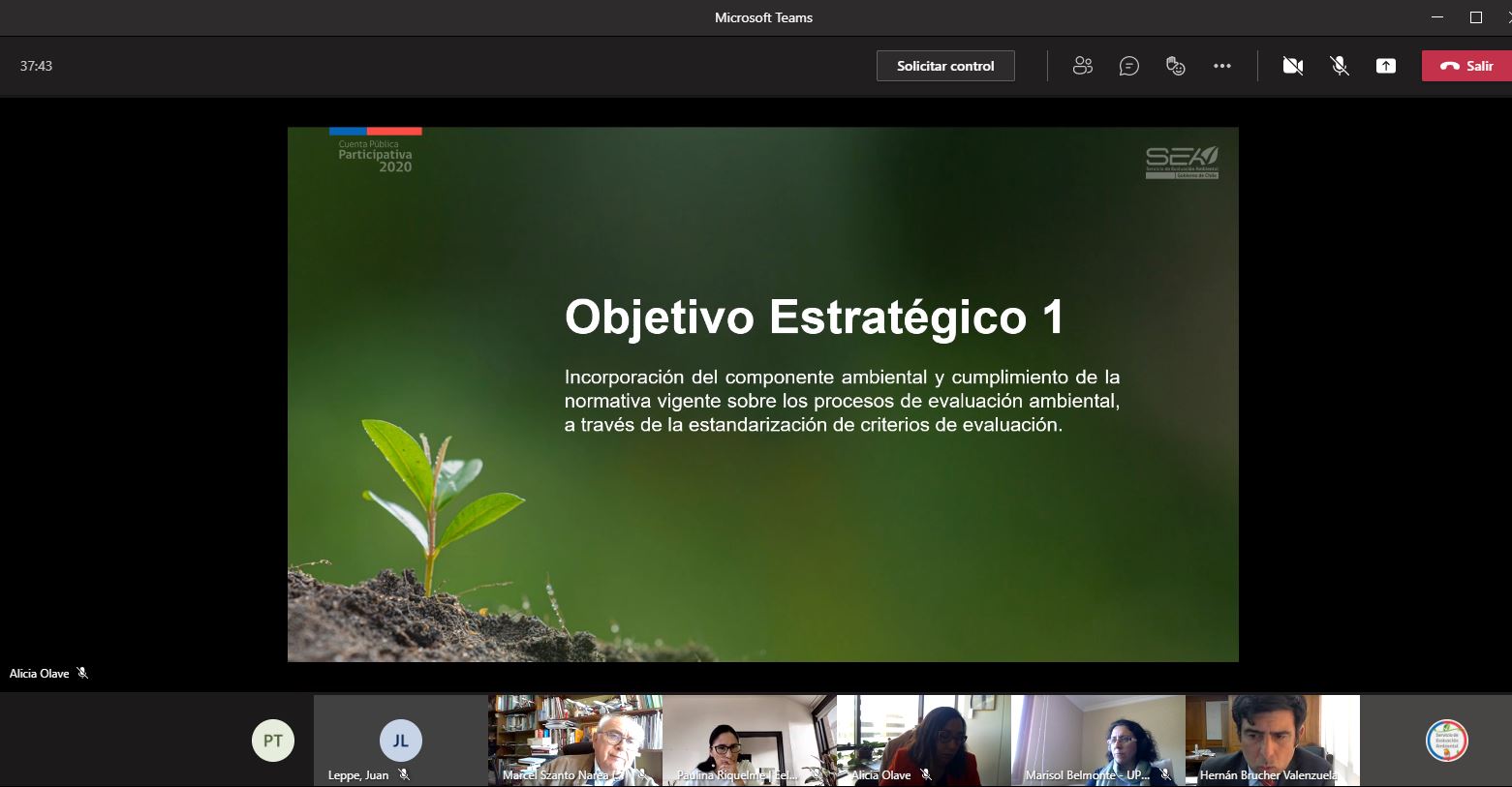Minimize the Microsoft Teams window

click(x=1438, y=17)
